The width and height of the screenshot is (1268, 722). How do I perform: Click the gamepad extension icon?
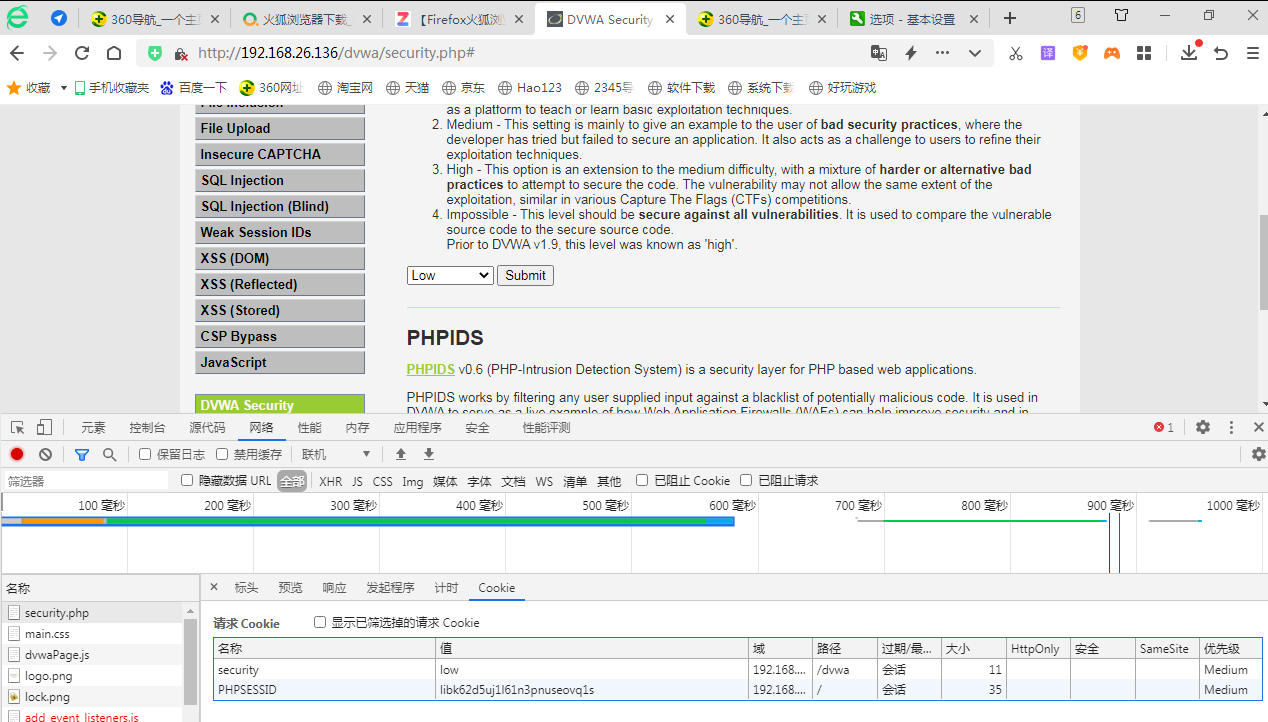click(1112, 53)
